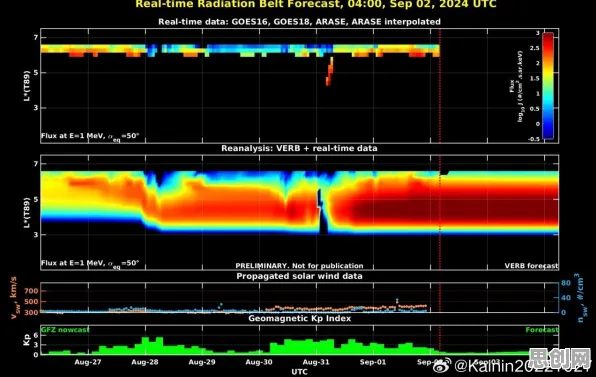Click the 'Reanalysis: VERB + real-time data' heading
The width and height of the screenshot is (596, 377).
(x=299, y=148)
